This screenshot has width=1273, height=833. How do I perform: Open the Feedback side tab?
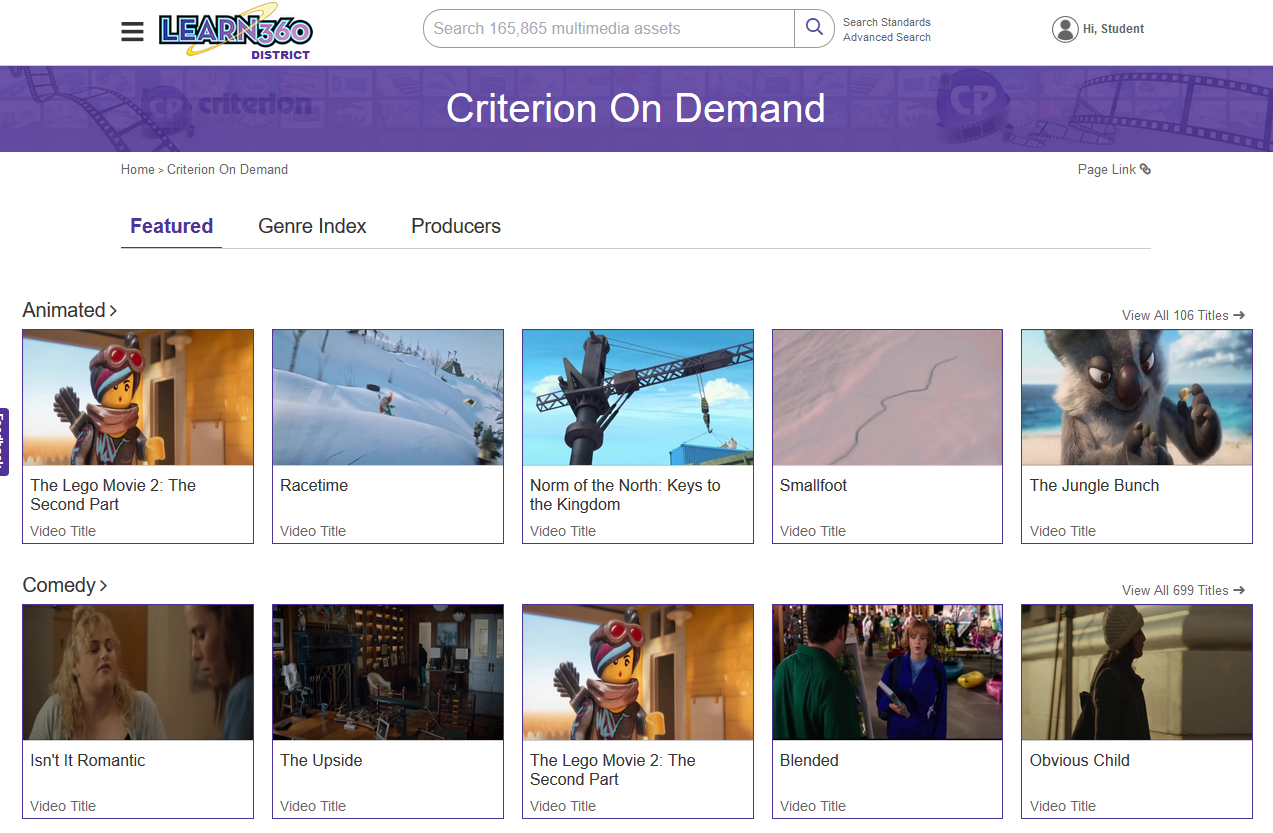point(4,442)
